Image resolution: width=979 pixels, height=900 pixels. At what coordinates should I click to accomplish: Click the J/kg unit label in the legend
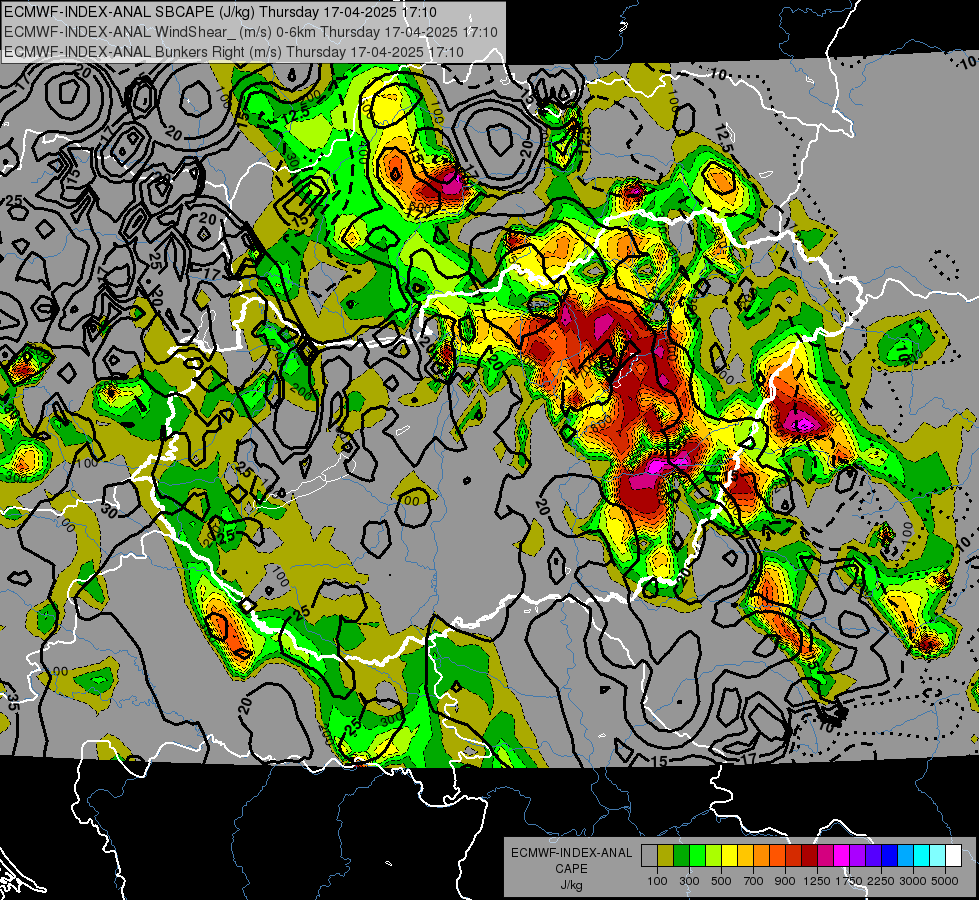pos(571,885)
